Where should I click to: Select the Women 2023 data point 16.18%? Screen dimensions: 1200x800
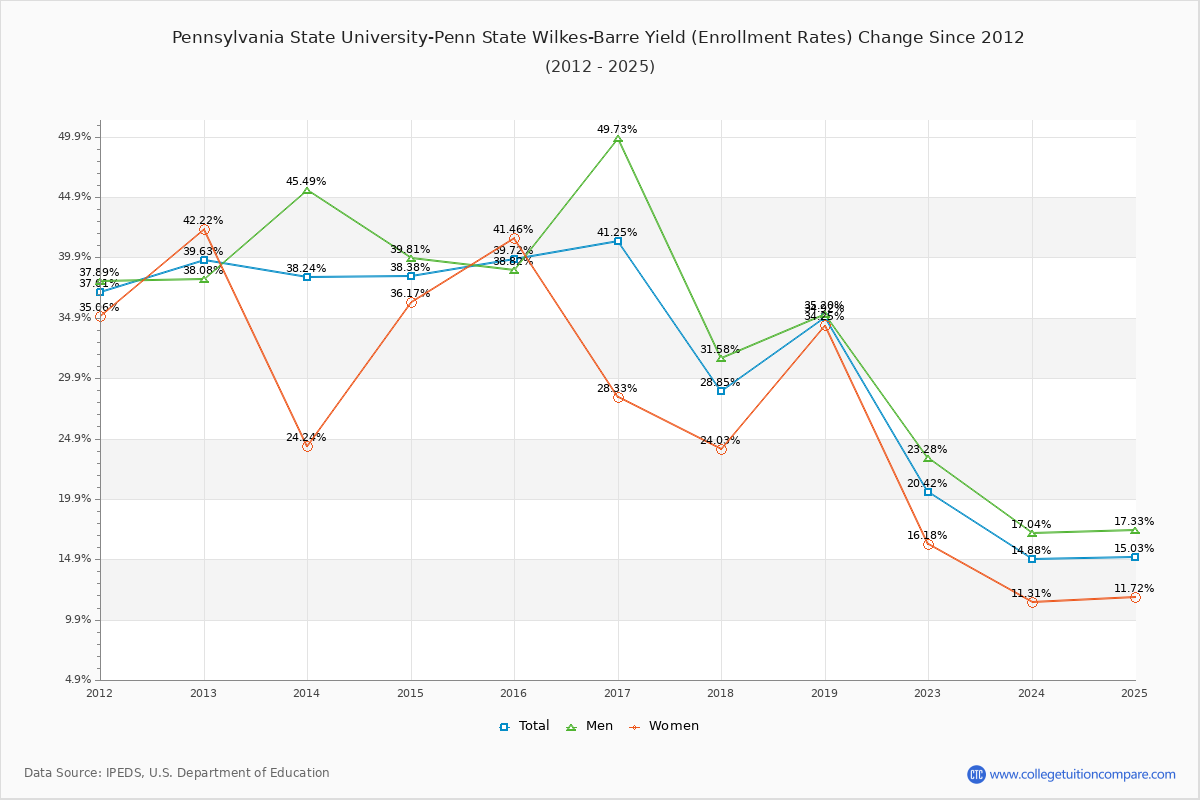pos(928,544)
